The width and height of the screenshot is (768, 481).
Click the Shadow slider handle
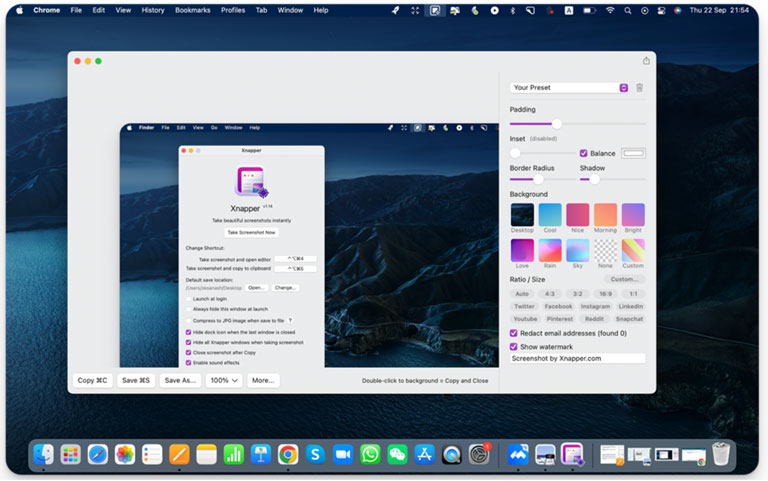[x=594, y=179]
